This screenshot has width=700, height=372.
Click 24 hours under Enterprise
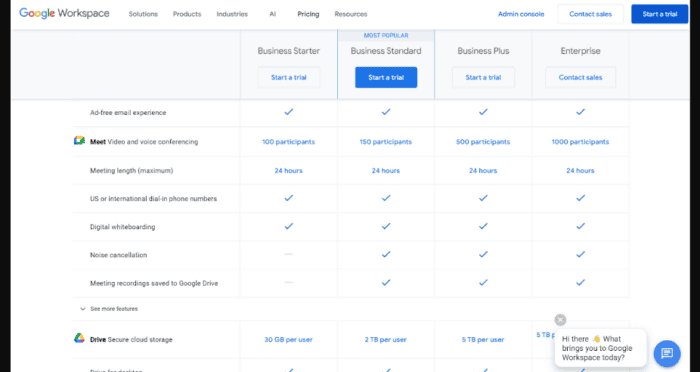click(580, 171)
